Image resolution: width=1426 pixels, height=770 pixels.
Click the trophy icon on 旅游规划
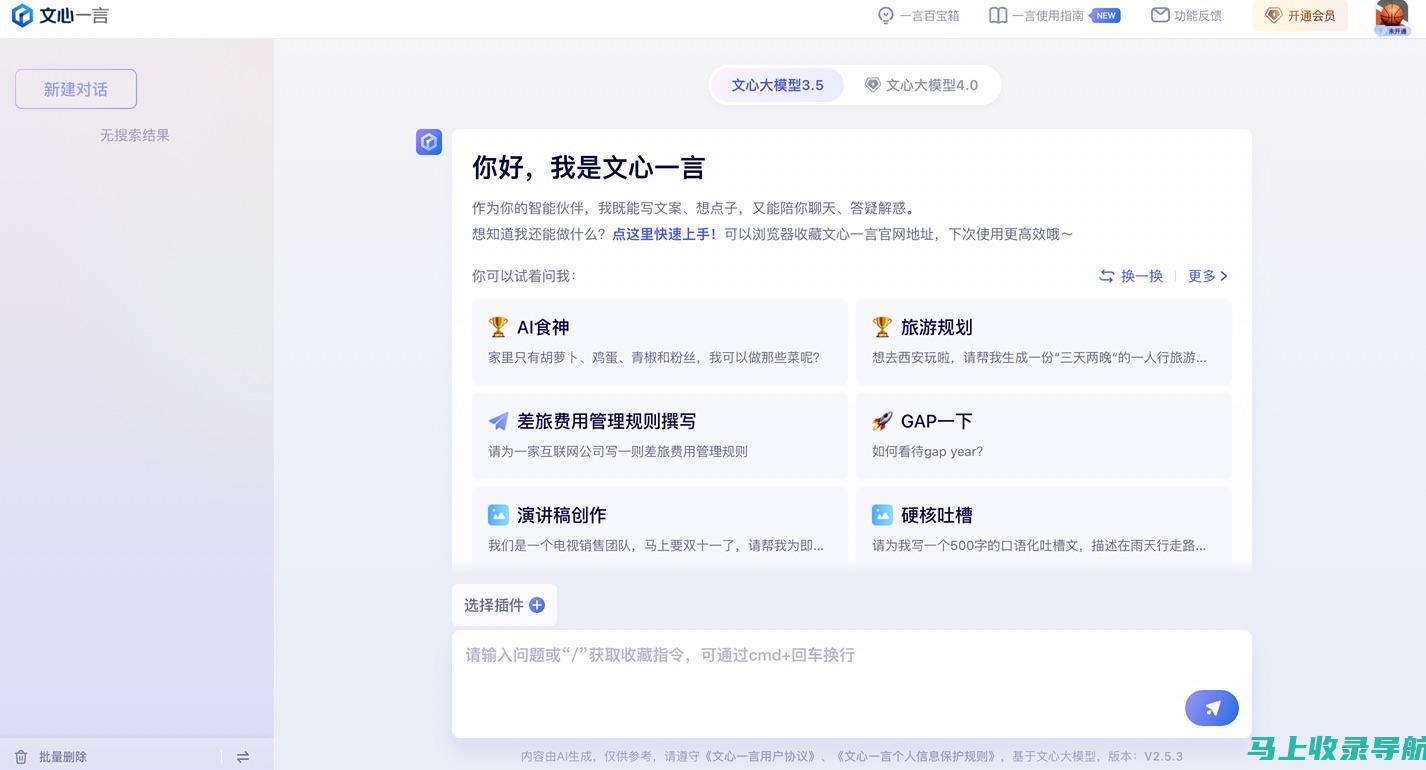882,327
